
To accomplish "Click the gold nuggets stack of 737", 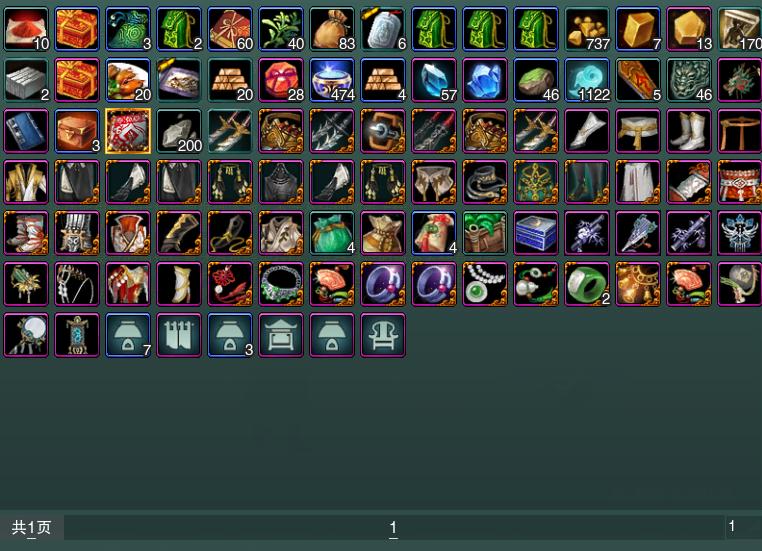I will [587, 29].
